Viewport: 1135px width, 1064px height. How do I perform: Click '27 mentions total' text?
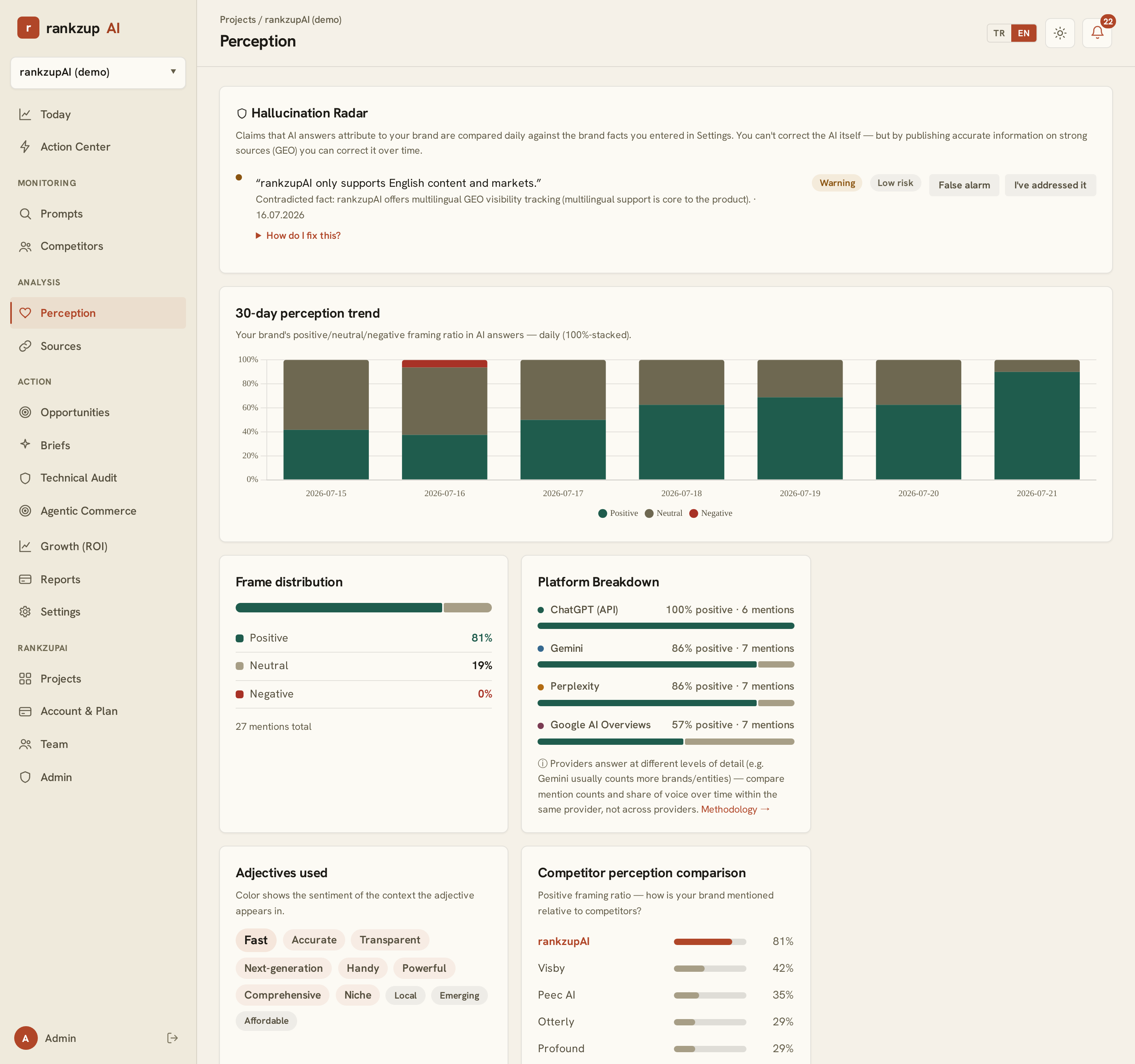point(274,727)
